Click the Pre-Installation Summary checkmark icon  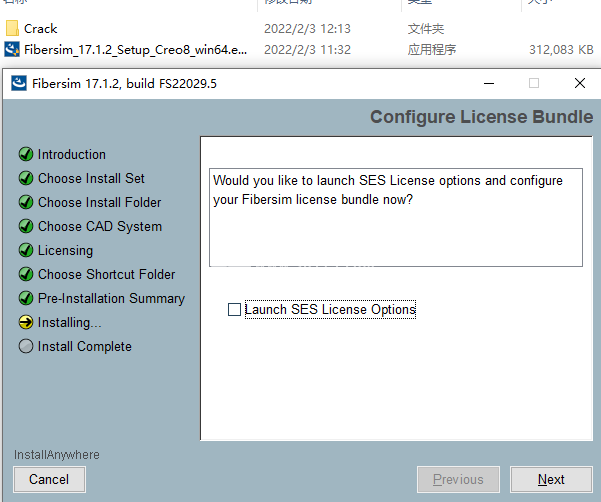pos(26,298)
